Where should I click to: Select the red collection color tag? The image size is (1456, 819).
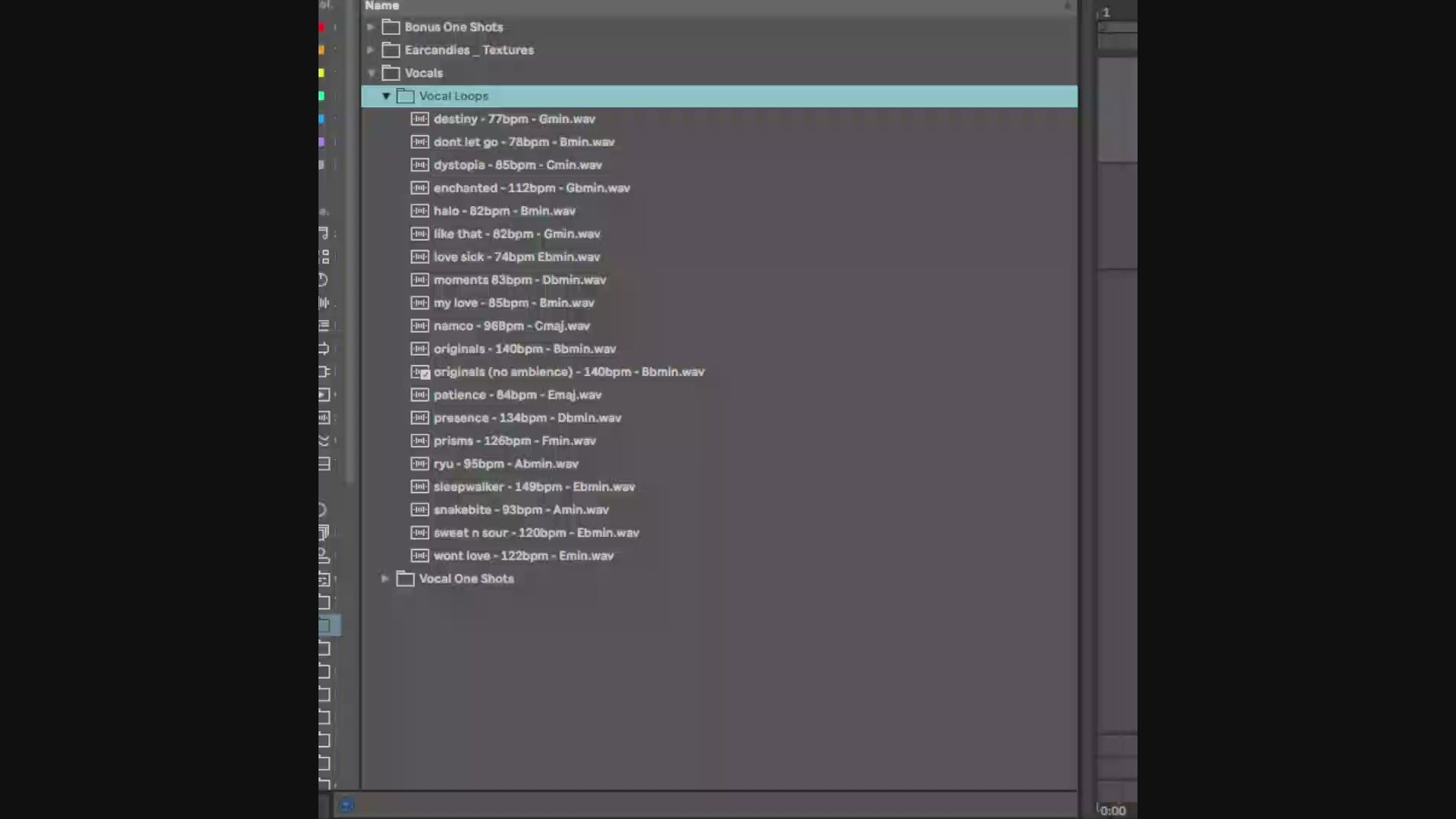[x=322, y=27]
